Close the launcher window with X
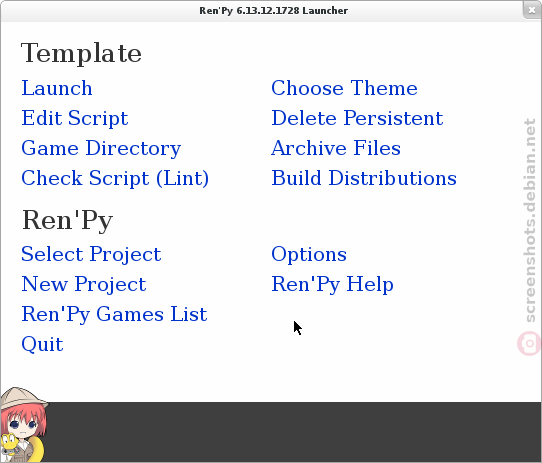The image size is (542, 463). coord(532,10)
